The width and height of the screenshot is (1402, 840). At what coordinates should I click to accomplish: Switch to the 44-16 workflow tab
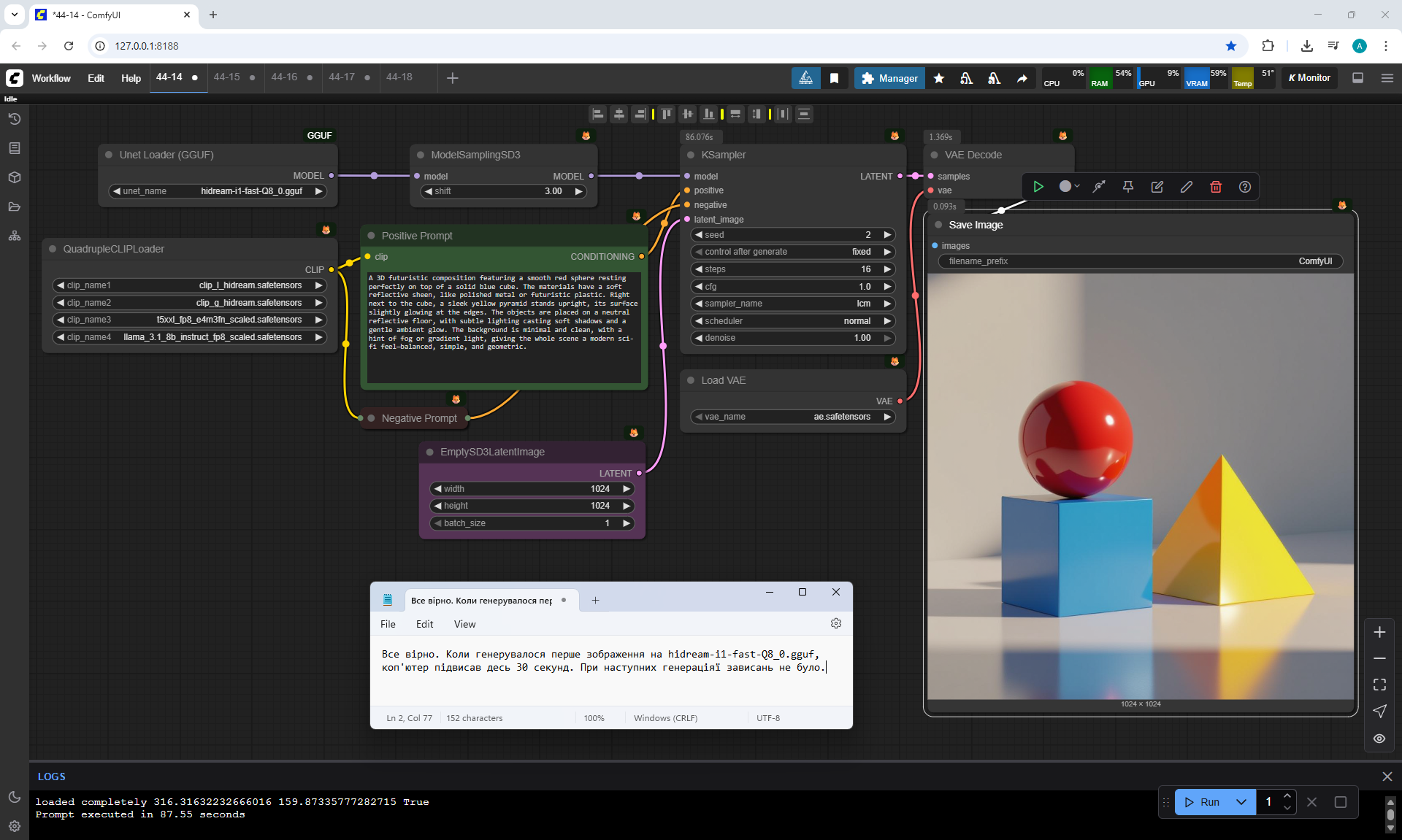click(284, 77)
